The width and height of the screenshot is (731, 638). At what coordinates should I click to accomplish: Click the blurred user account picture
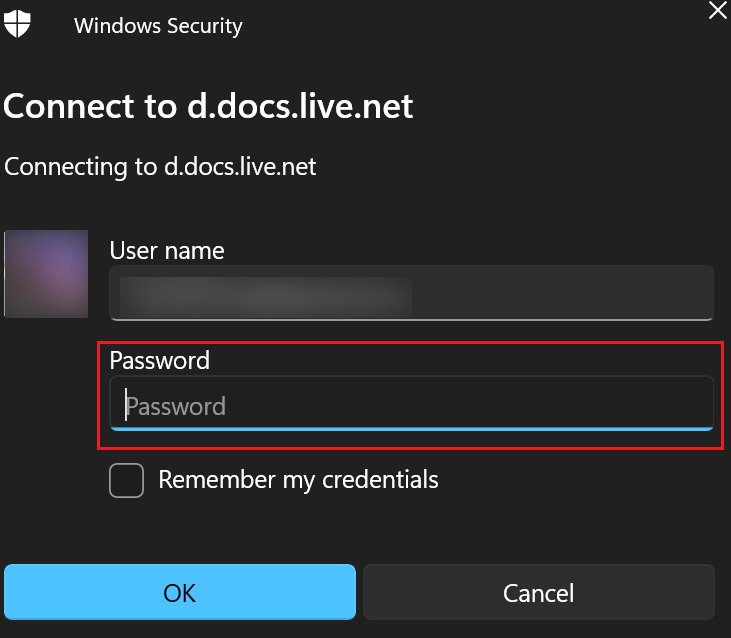(x=46, y=274)
